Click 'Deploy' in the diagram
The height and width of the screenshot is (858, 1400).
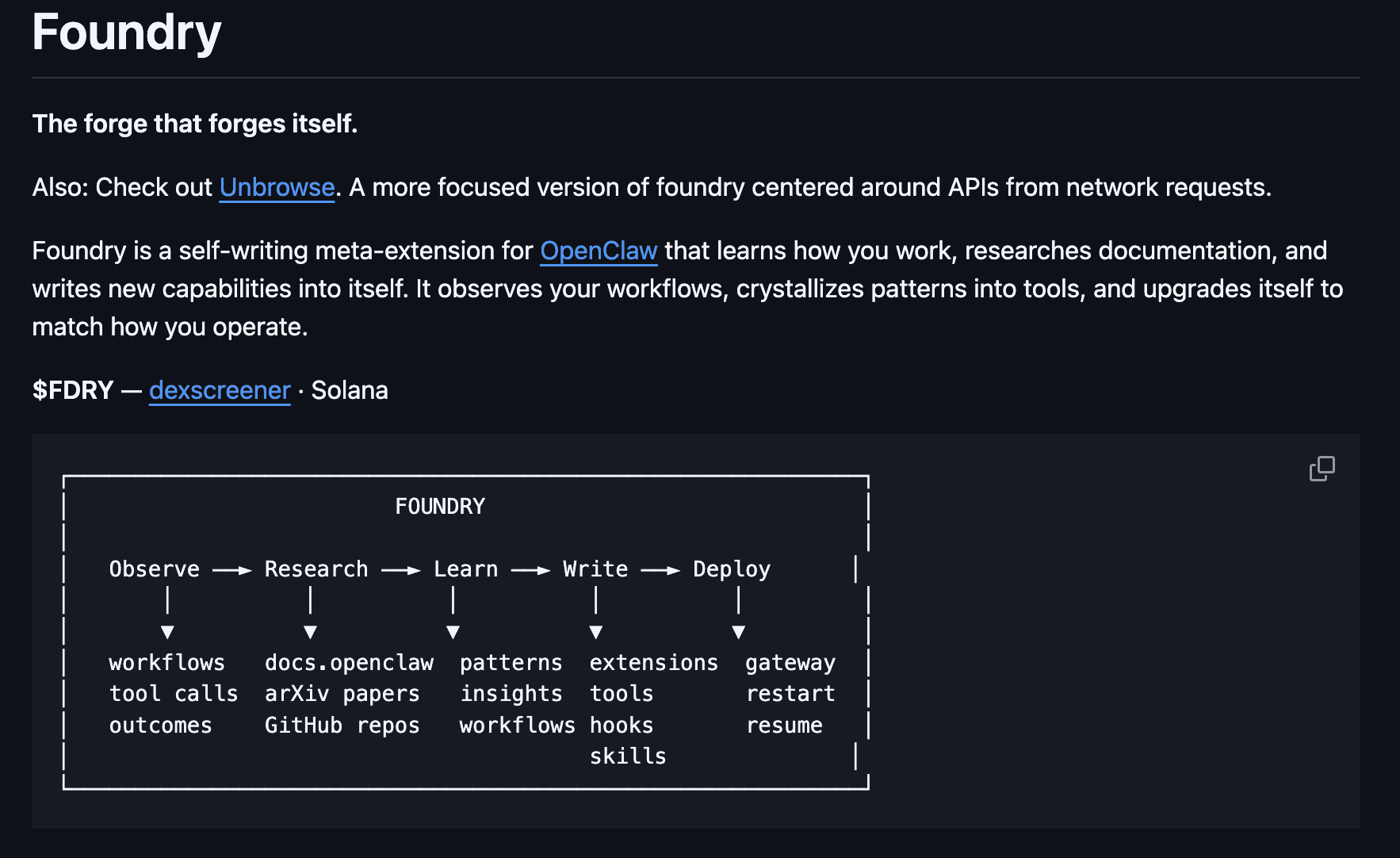[x=732, y=569]
